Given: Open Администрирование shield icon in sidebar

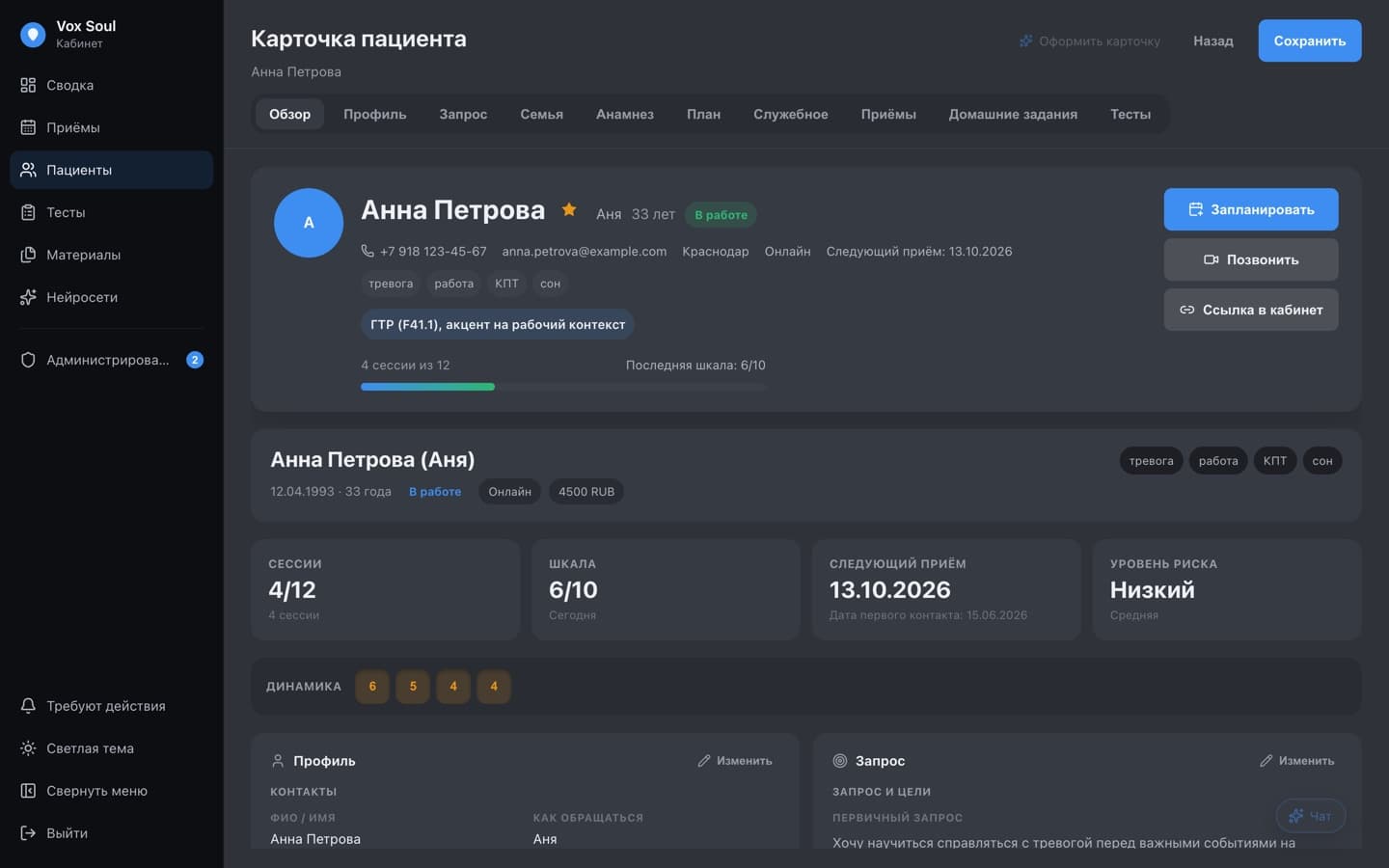Looking at the screenshot, I should pyautogui.click(x=28, y=360).
